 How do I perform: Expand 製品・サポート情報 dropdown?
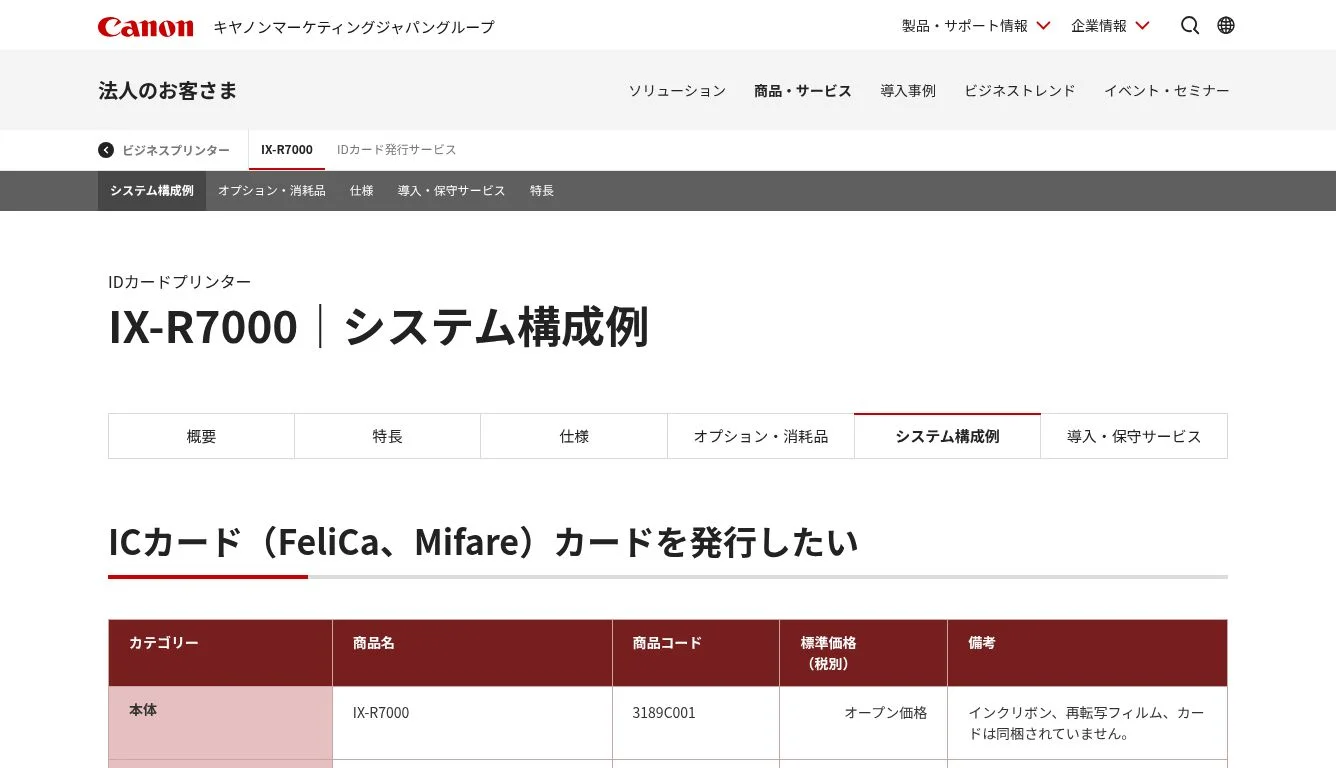click(976, 26)
